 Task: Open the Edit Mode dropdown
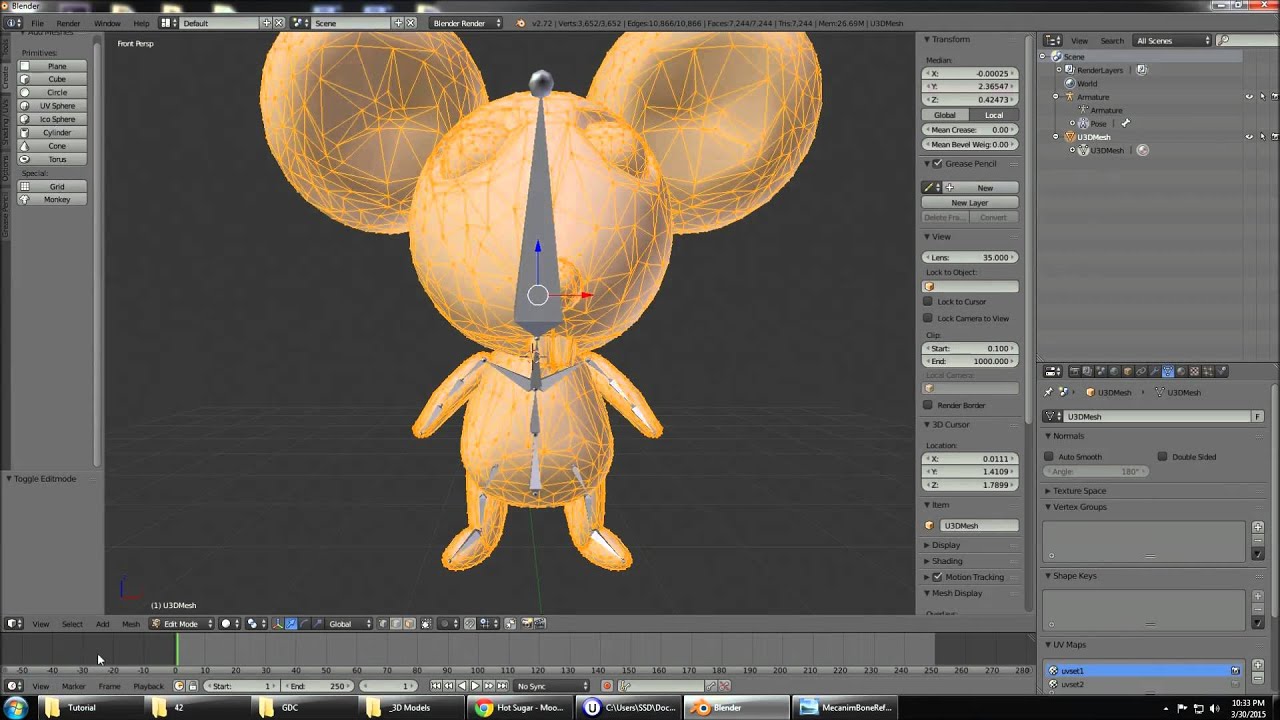(x=181, y=624)
